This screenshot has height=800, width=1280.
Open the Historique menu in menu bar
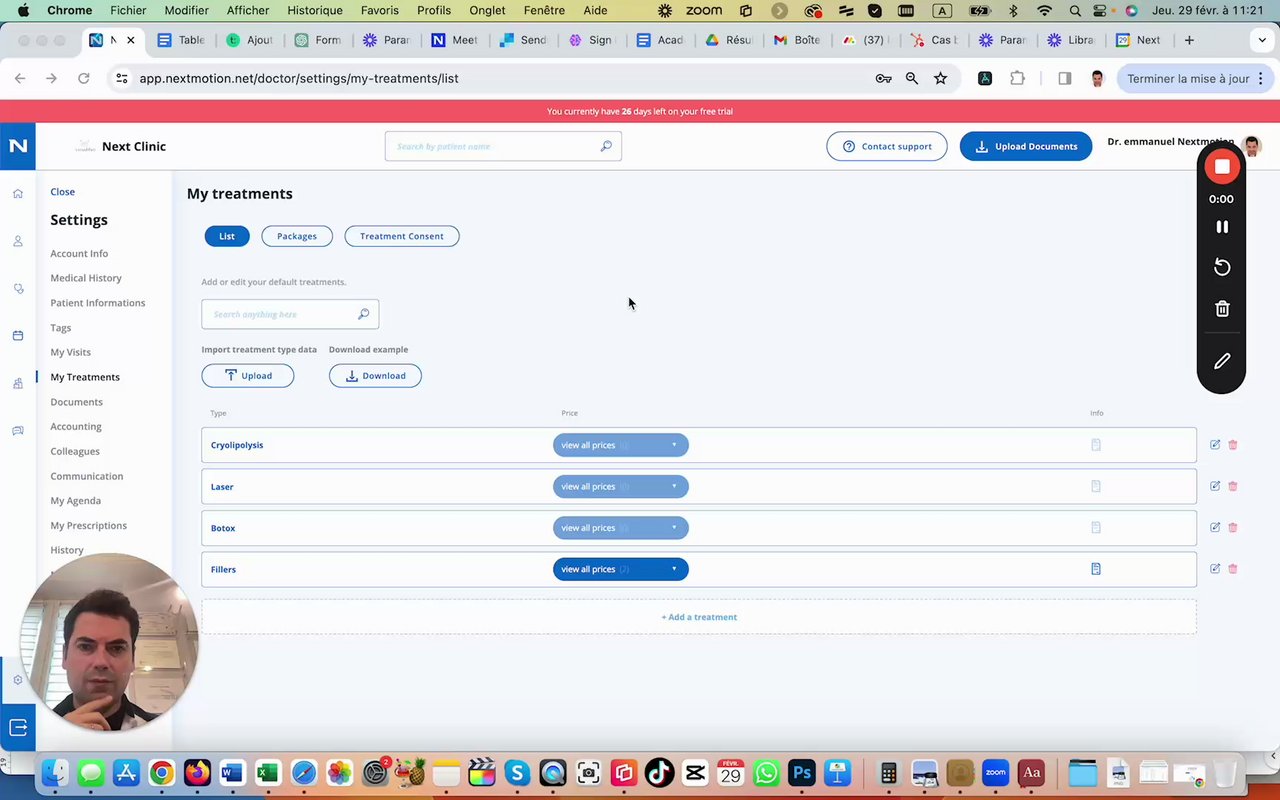coord(315,10)
